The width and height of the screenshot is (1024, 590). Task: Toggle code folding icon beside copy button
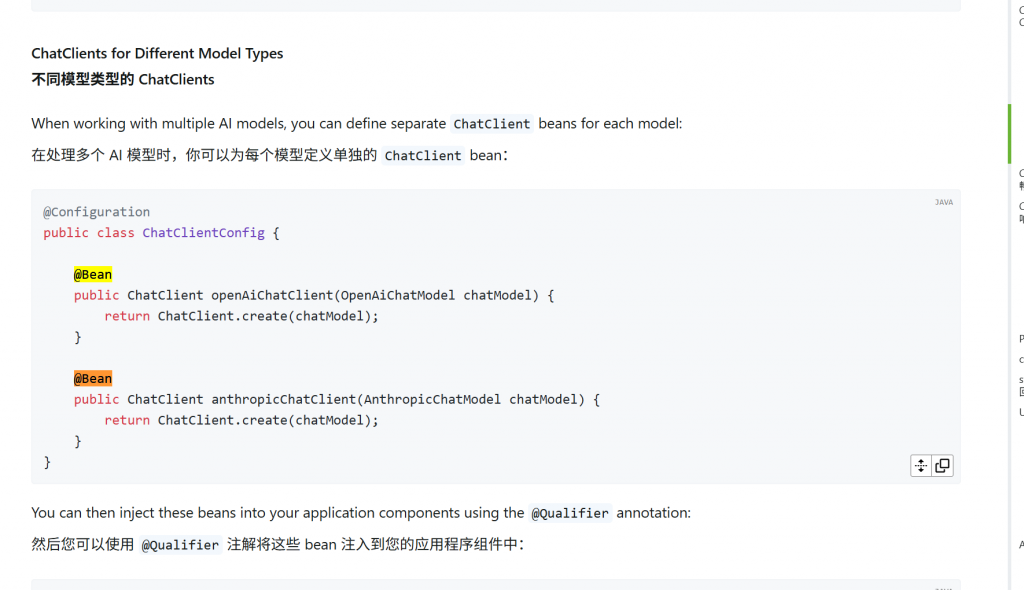[x=921, y=465]
